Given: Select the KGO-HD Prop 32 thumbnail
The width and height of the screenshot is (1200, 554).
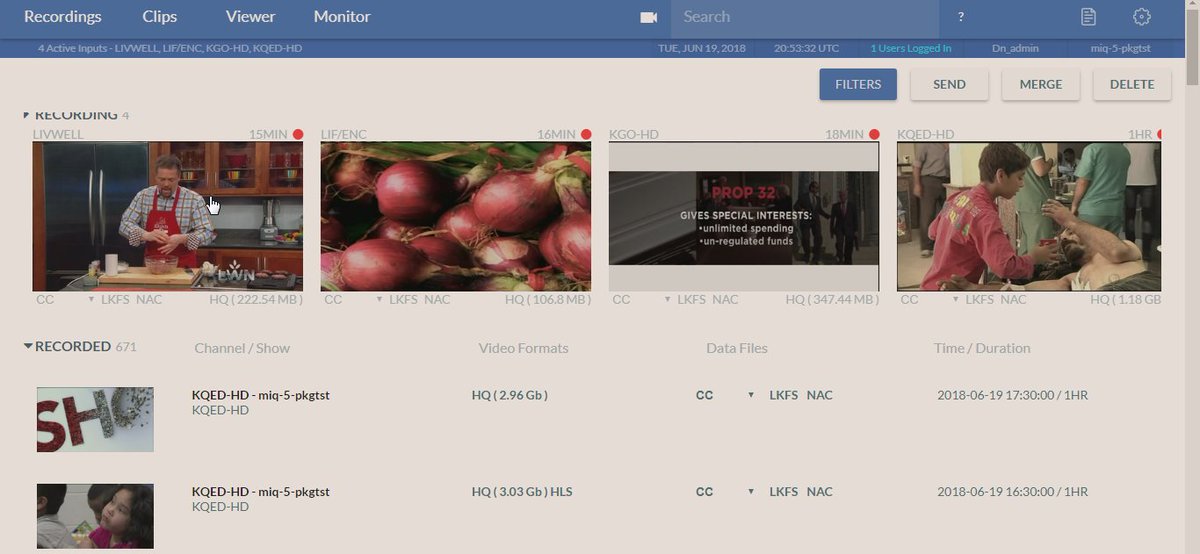Looking at the screenshot, I should 744,216.
